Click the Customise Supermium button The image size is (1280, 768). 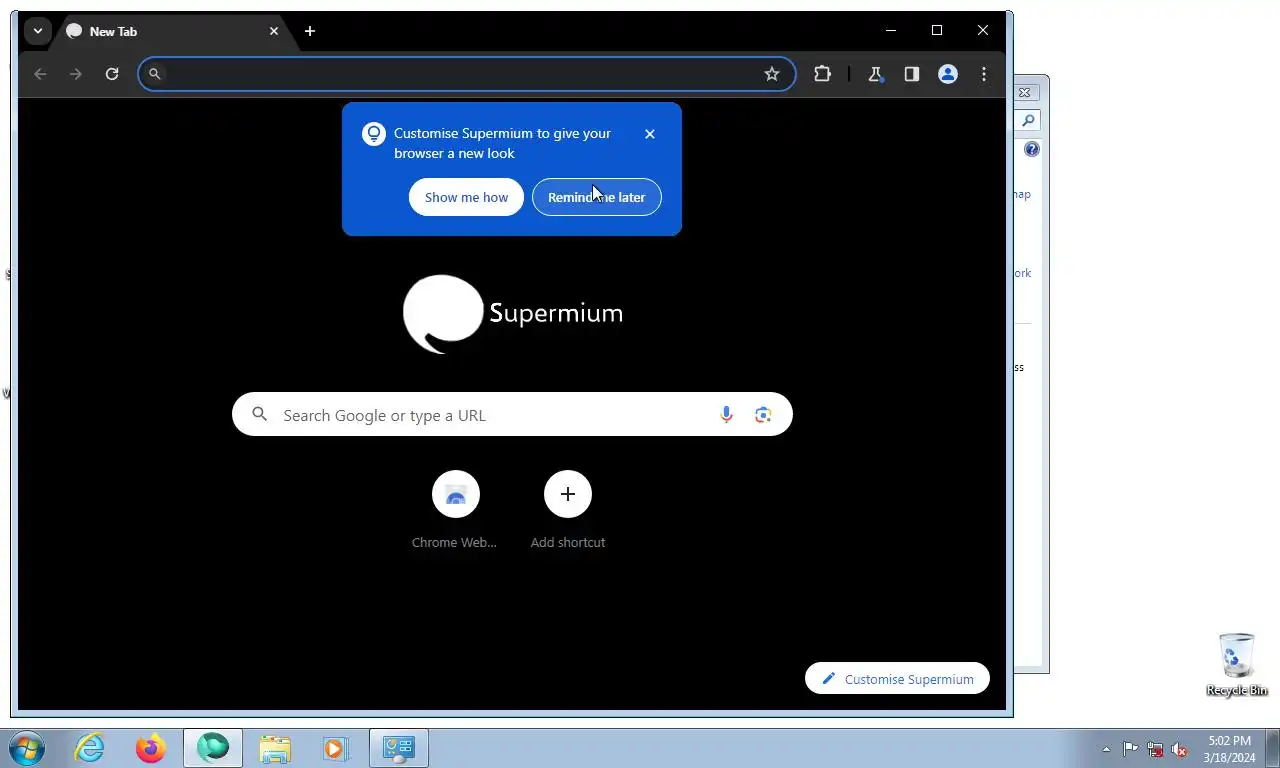coord(897,679)
